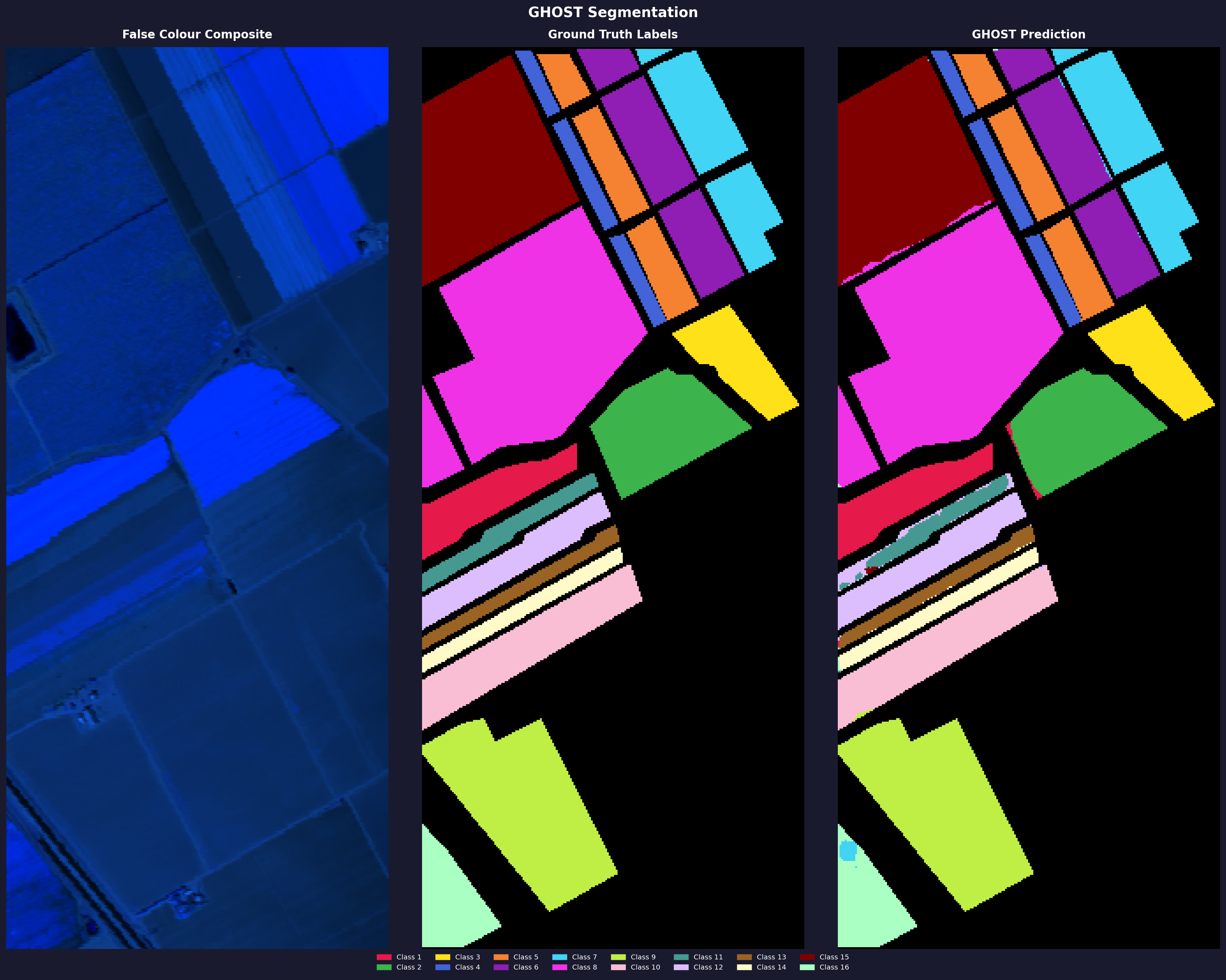Image resolution: width=1226 pixels, height=980 pixels.
Task: Click the 'GHOST Prediction' panel title
Action: [x=1028, y=34]
